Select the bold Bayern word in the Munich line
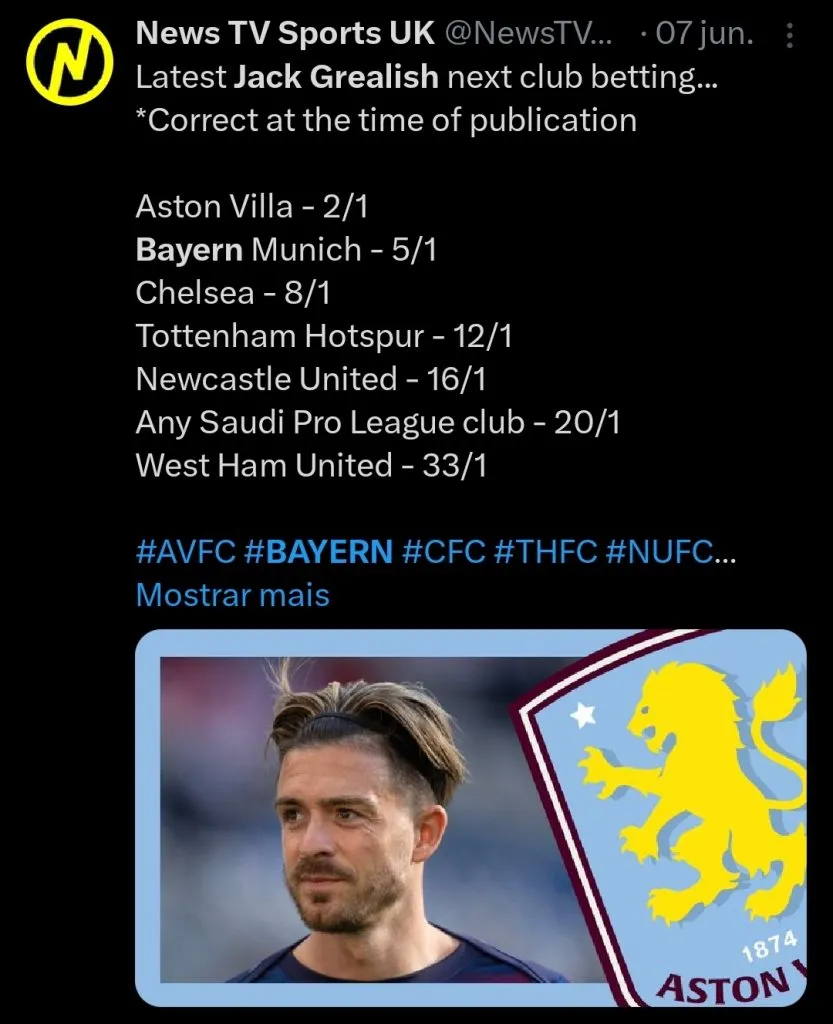 point(189,249)
